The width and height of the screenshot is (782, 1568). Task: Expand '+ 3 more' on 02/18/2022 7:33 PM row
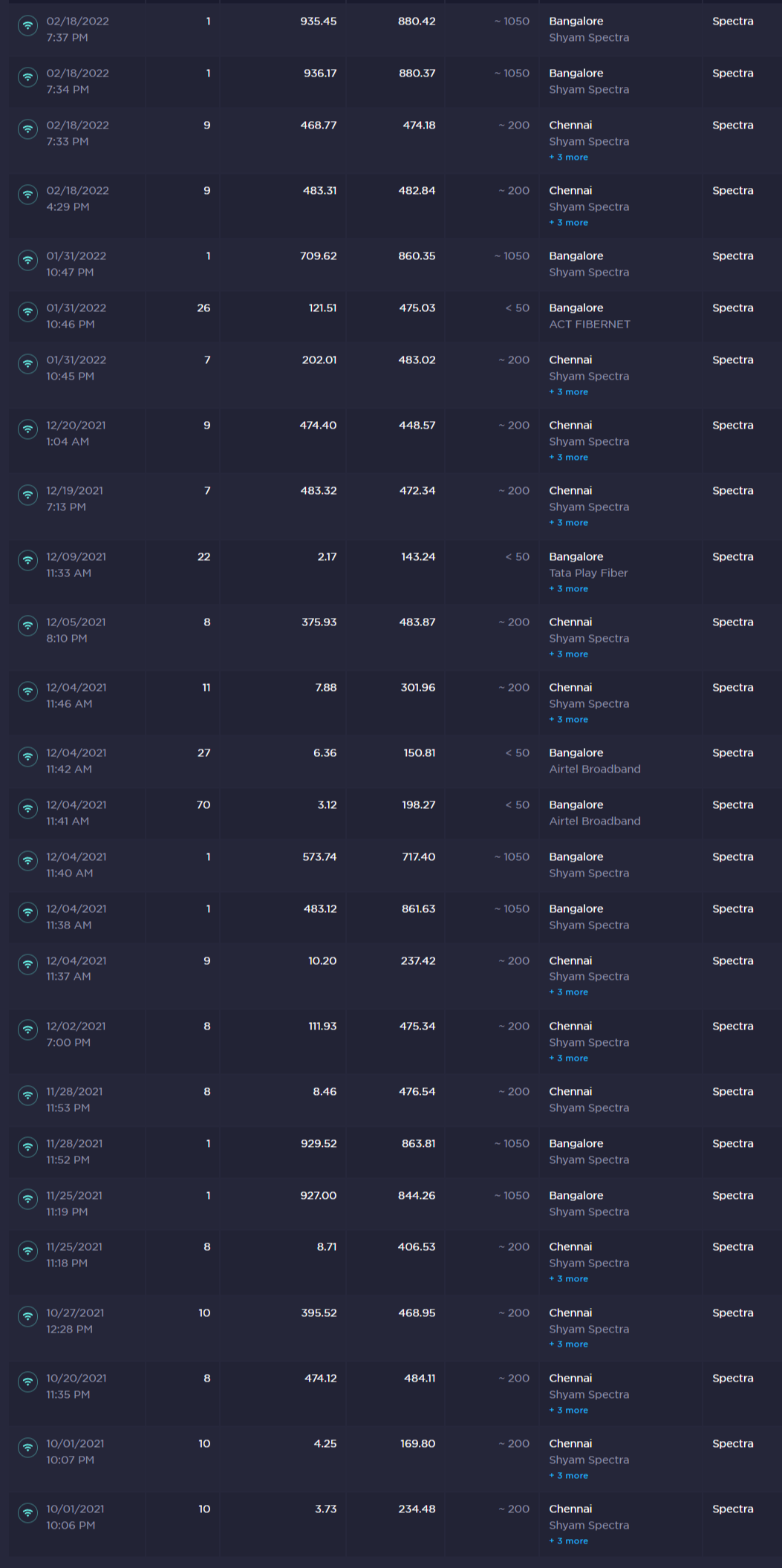[x=568, y=157]
